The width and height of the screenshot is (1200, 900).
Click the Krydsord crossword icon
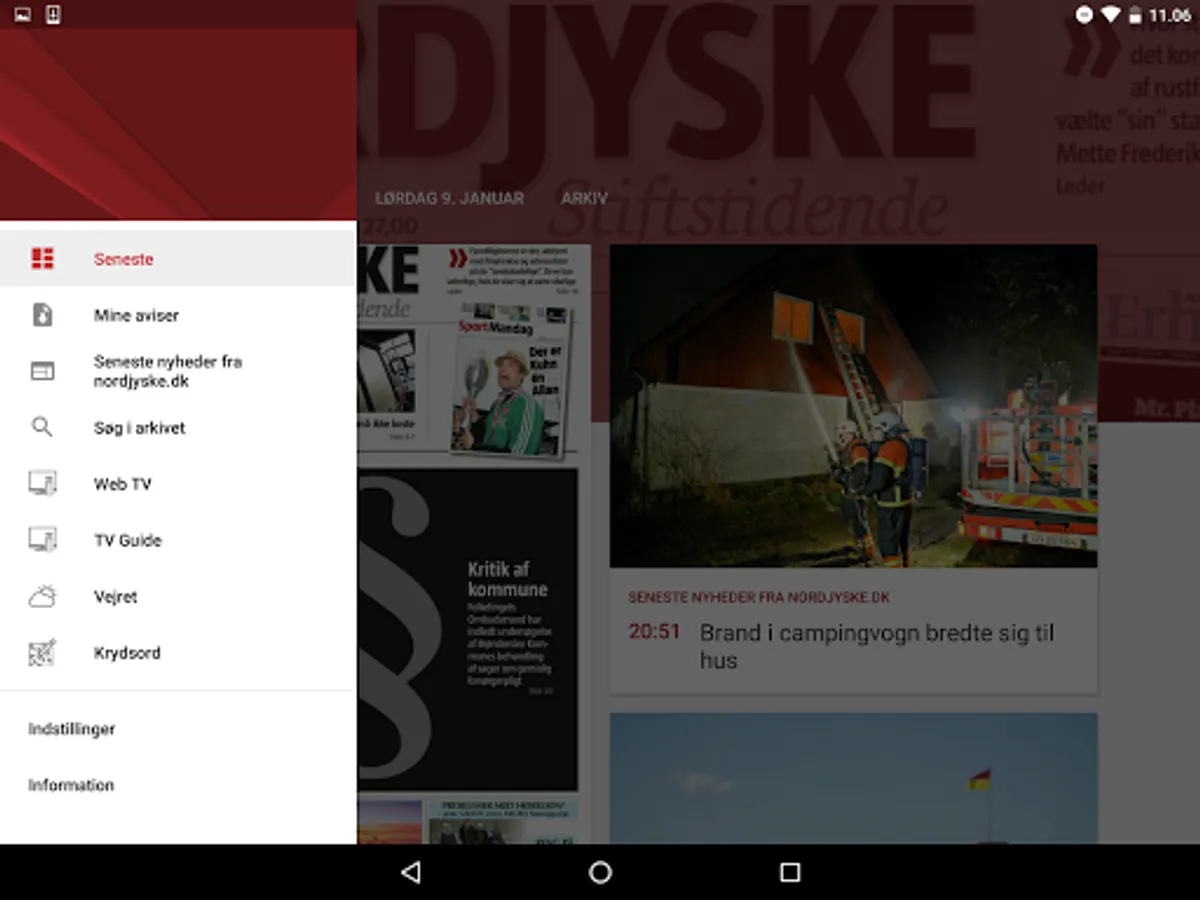(42, 653)
